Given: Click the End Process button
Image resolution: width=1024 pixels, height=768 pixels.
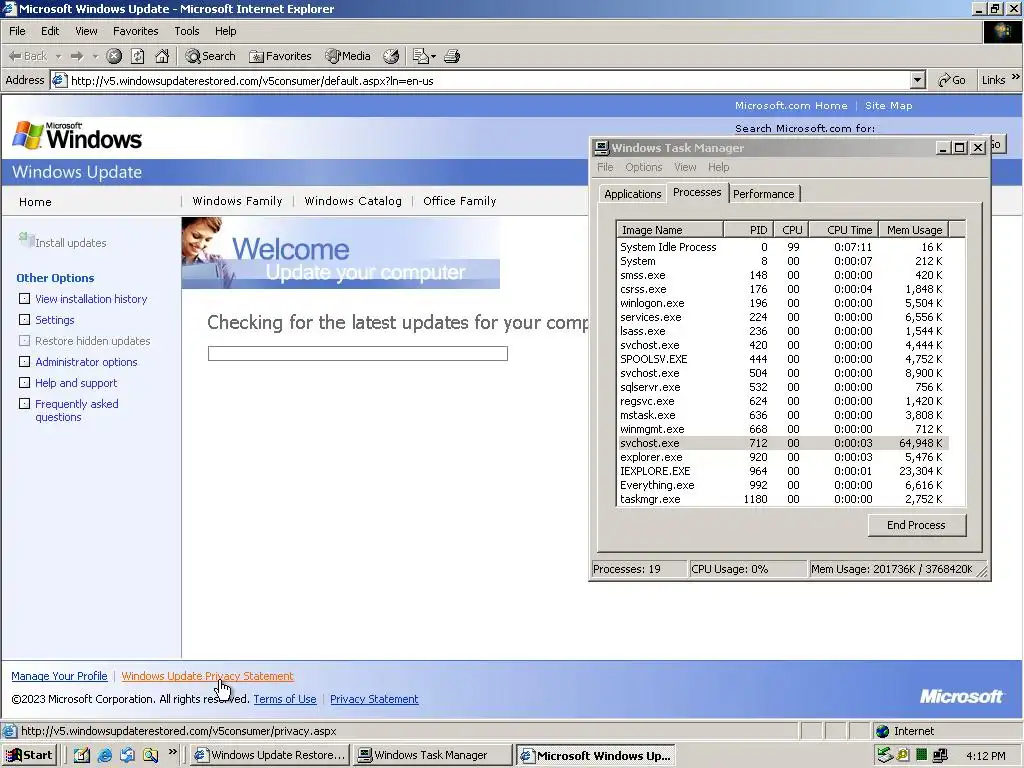Looking at the screenshot, I should tap(916, 525).
